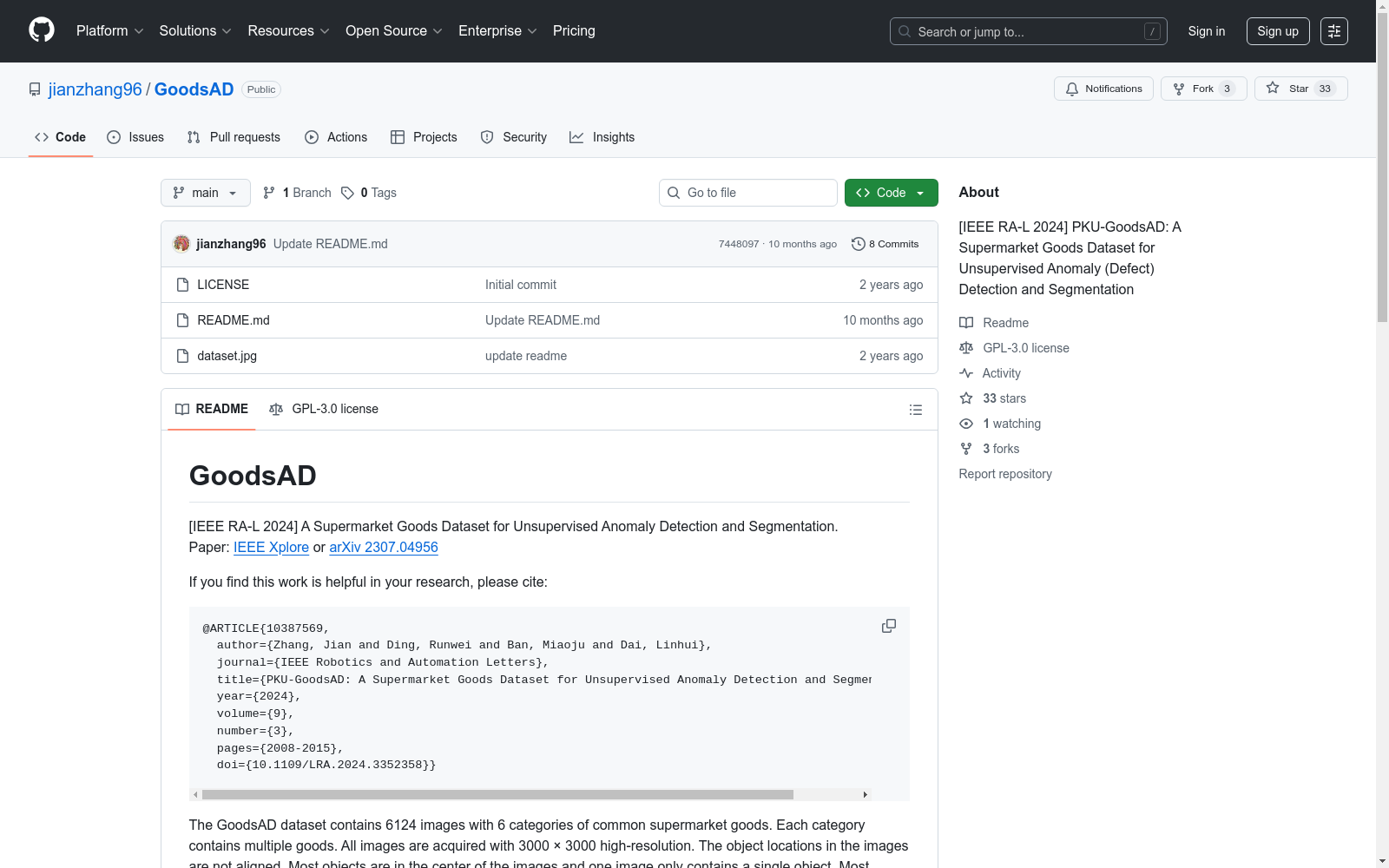This screenshot has height=868, width=1389.
Task: Select the README tab in file panel
Action: [212, 409]
